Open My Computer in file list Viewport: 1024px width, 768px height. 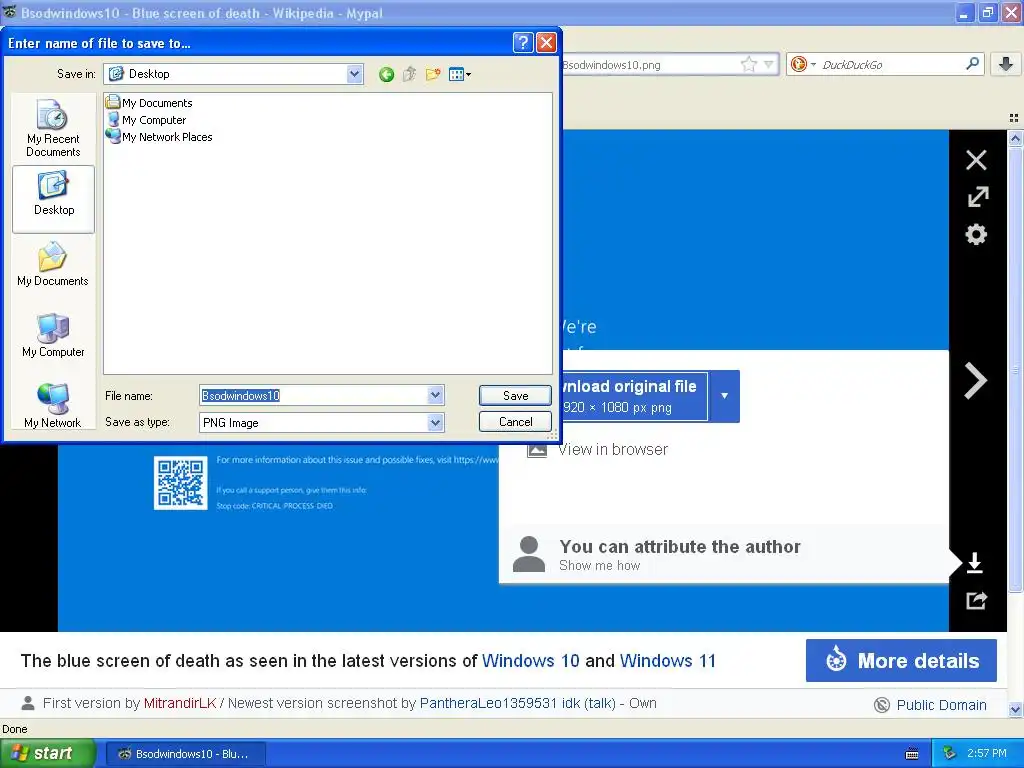click(146, 120)
